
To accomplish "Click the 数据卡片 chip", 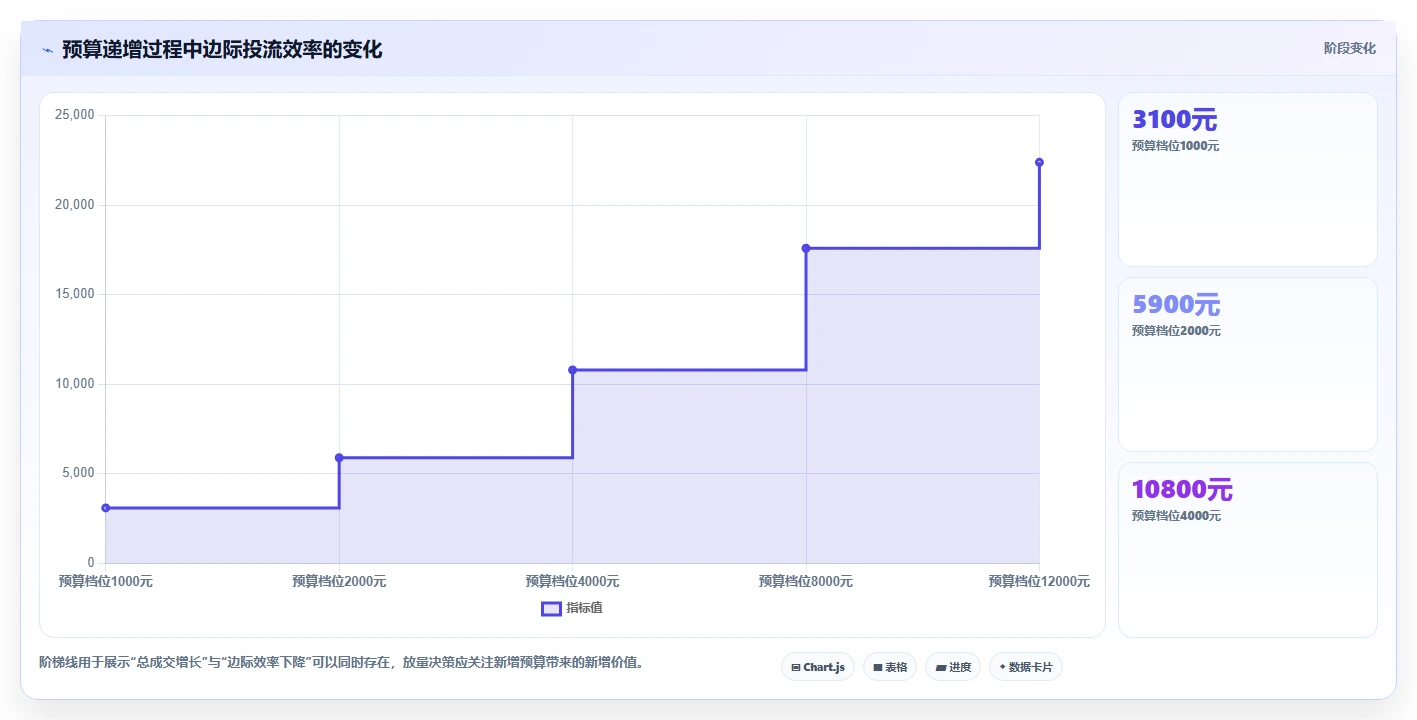I will (x=1026, y=667).
